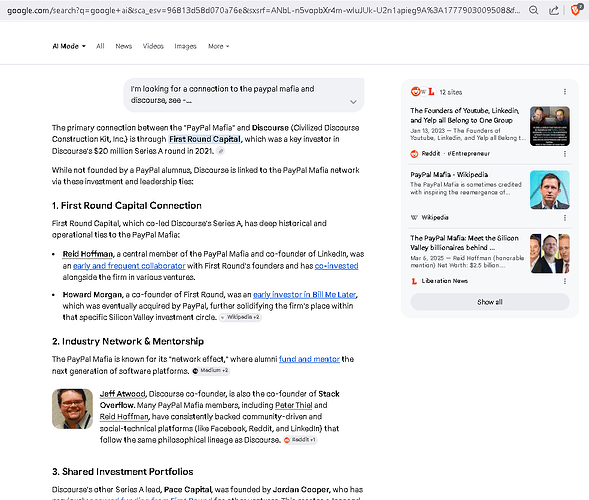The height and width of the screenshot is (500, 589).
Task: Click the PayPal Mafia Wikipedia photo thumbnail
Action: [x=550, y=190]
